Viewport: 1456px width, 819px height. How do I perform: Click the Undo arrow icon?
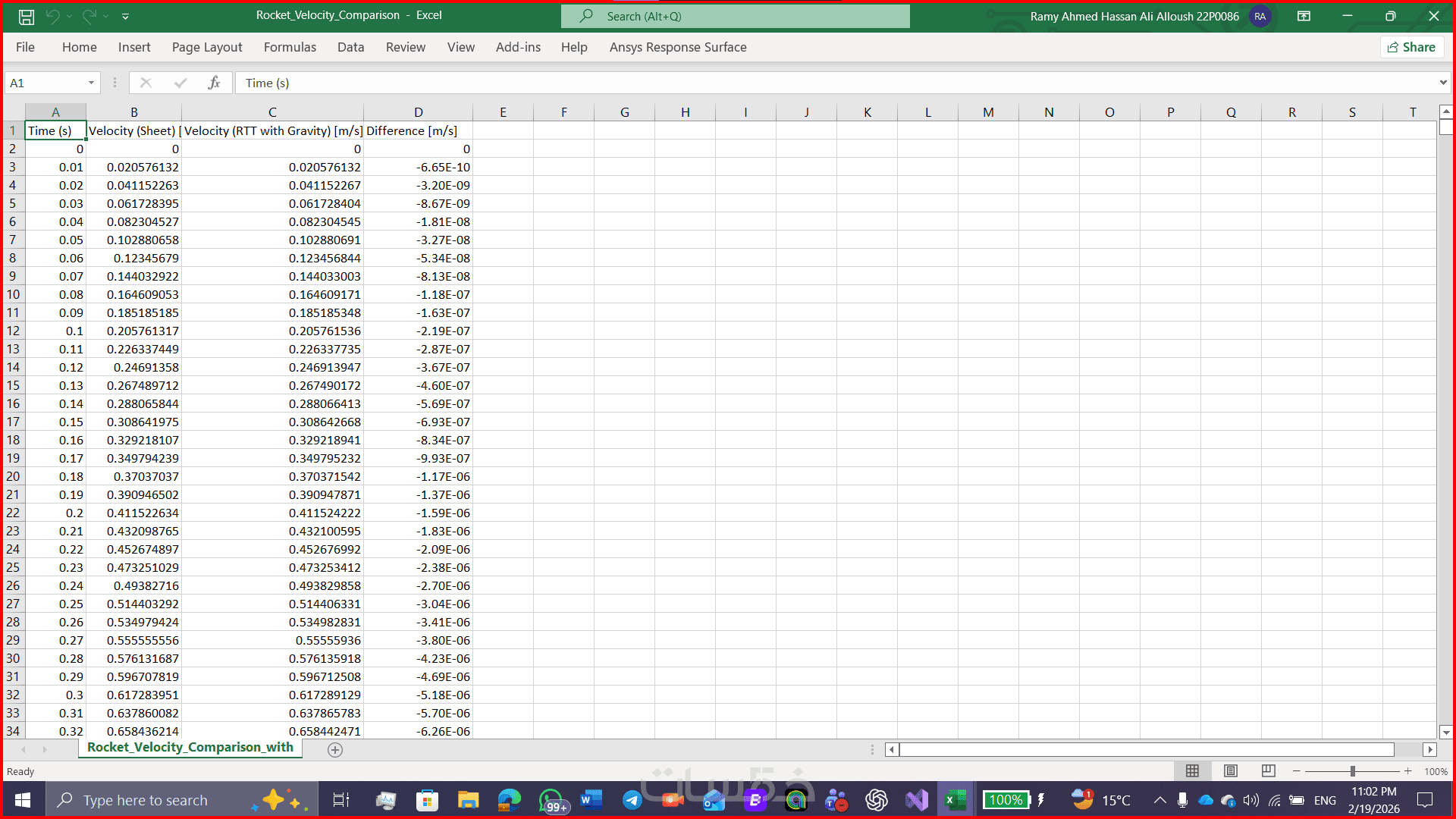[x=52, y=16]
